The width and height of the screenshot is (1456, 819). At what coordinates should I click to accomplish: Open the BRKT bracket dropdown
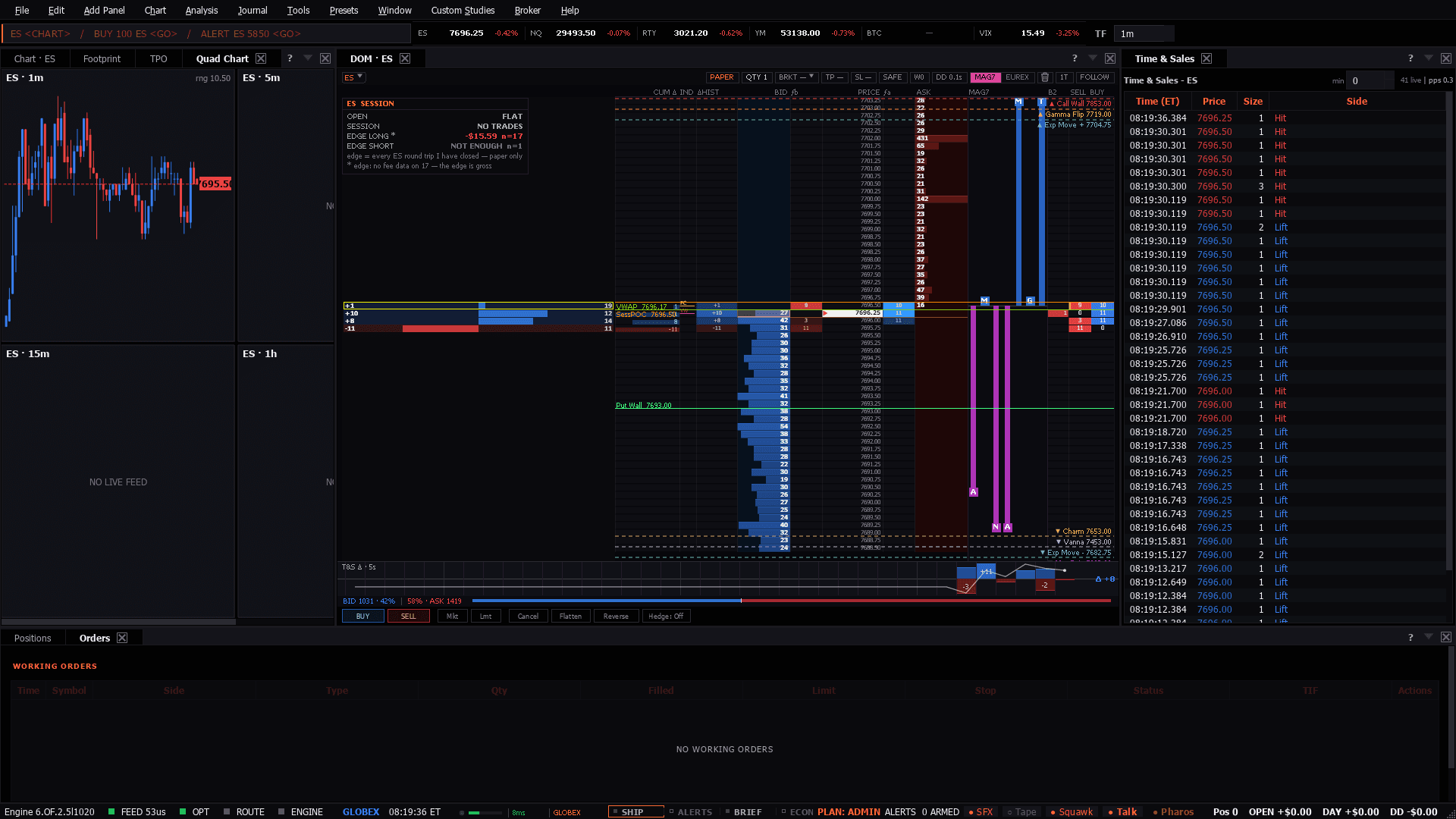click(796, 77)
